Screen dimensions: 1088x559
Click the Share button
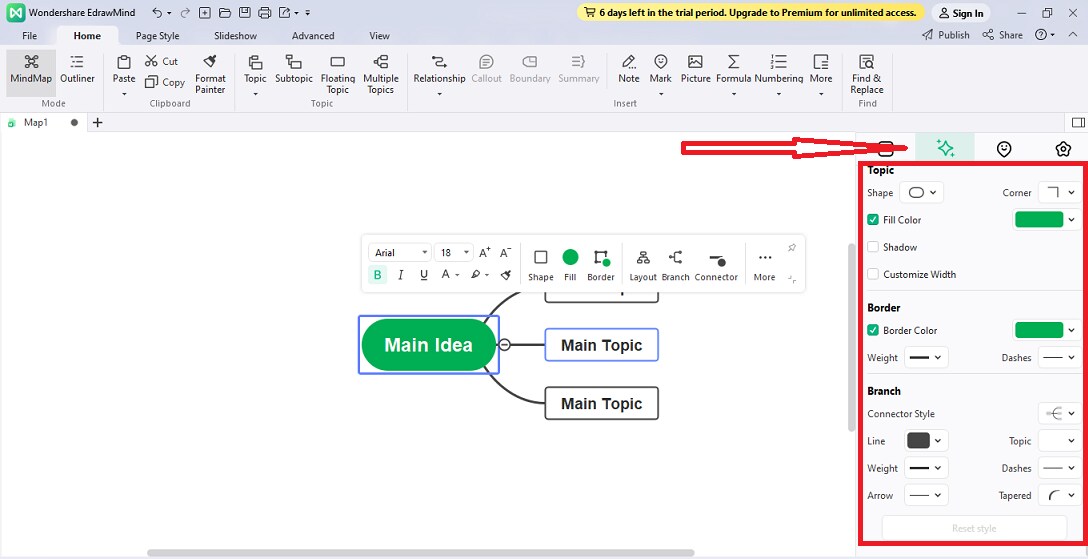coord(1003,35)
